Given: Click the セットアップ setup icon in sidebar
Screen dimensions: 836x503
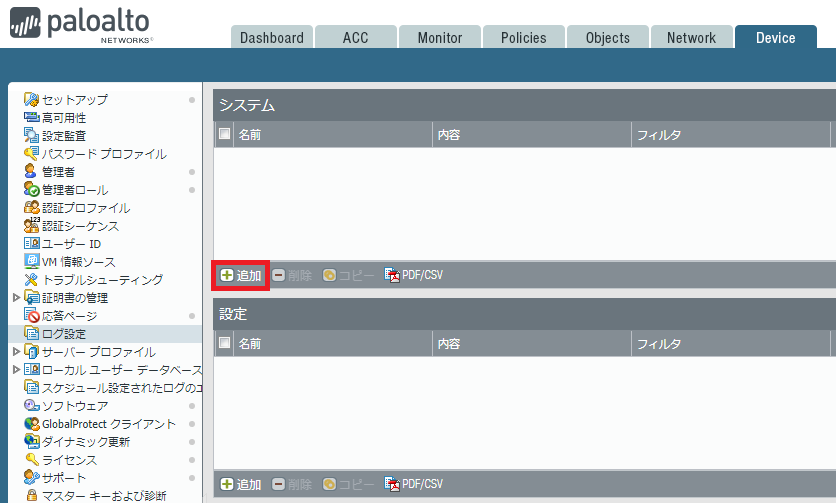Looking at the screenshot, I should pyautogui.click(x=31, y=100).
